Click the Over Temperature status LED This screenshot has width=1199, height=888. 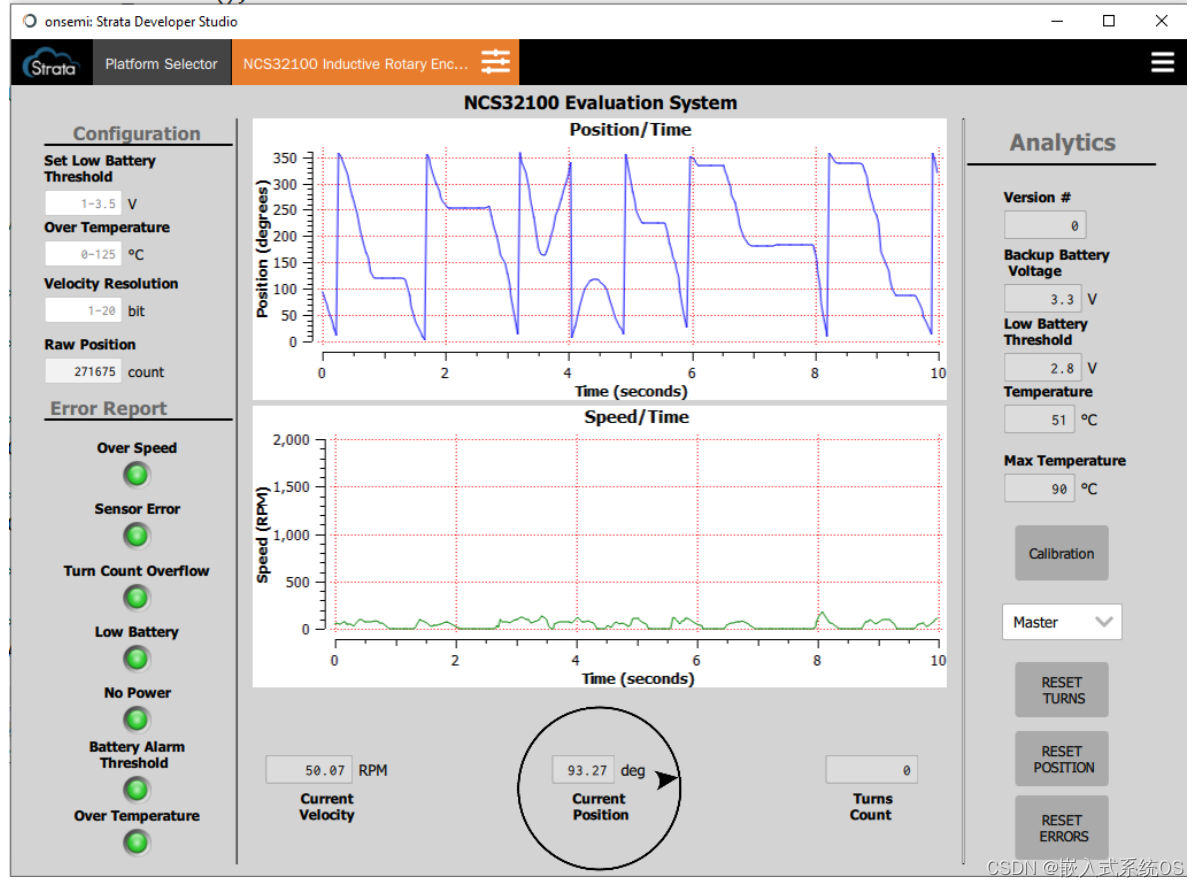pos(136,843)
